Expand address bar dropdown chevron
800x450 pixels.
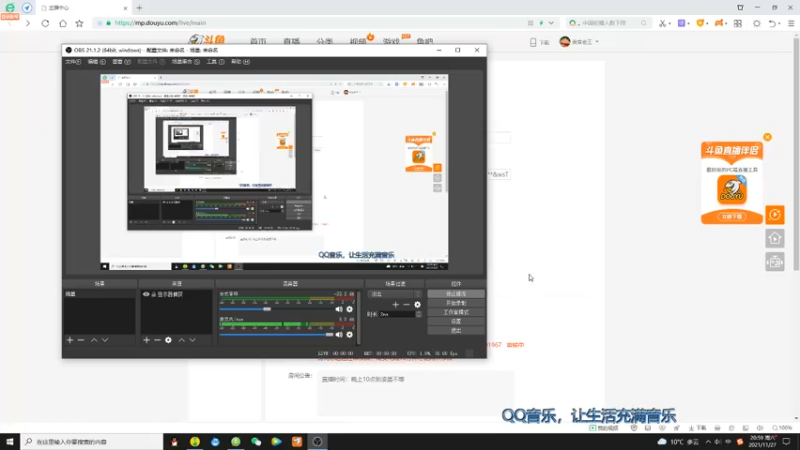[551, 23]
